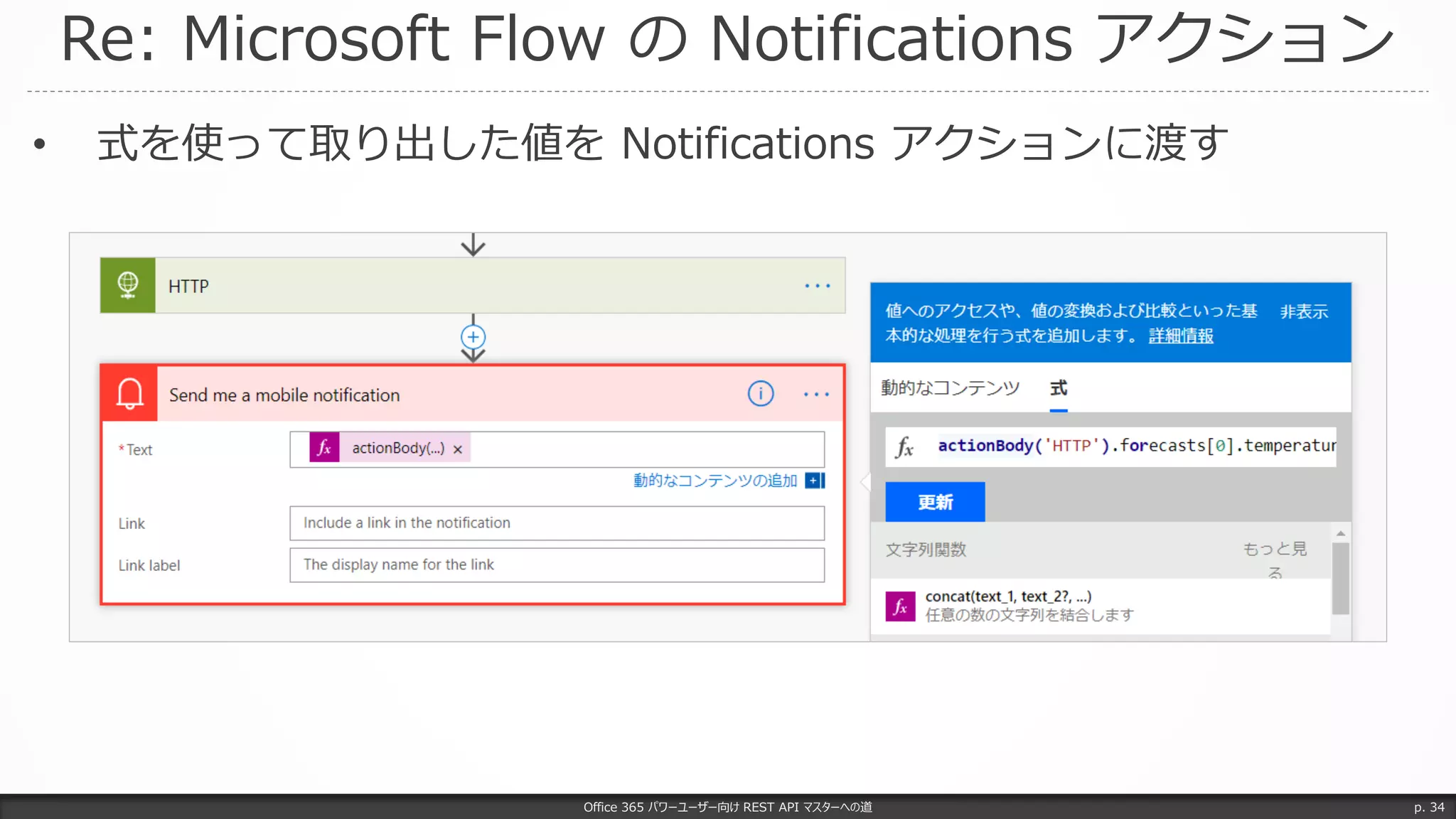Select the 式 tab
This screenshot has height=819, width=1456.
(x=1059, y=388)
